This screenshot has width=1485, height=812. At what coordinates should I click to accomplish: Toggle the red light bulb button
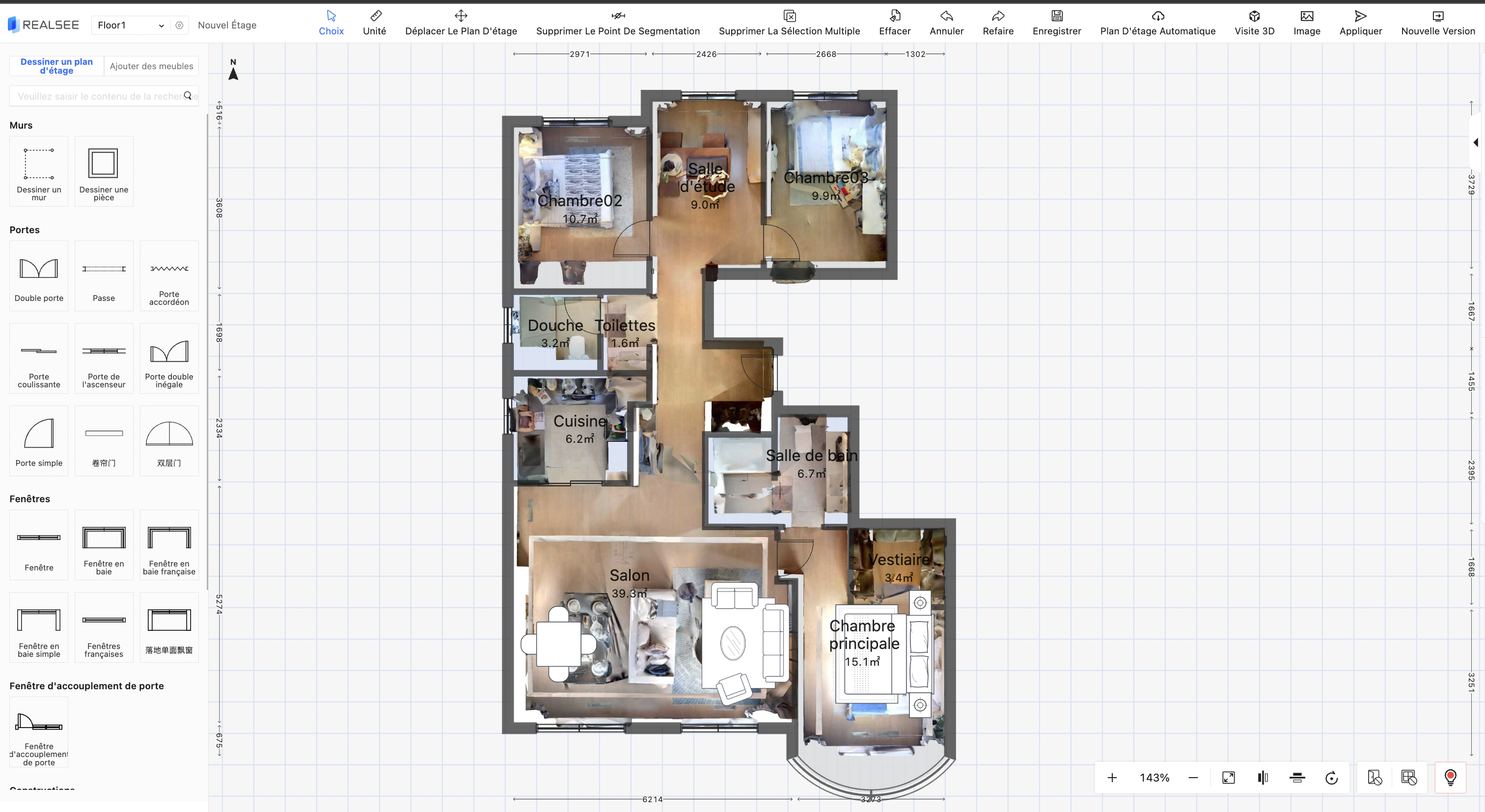pos(1451,778)
